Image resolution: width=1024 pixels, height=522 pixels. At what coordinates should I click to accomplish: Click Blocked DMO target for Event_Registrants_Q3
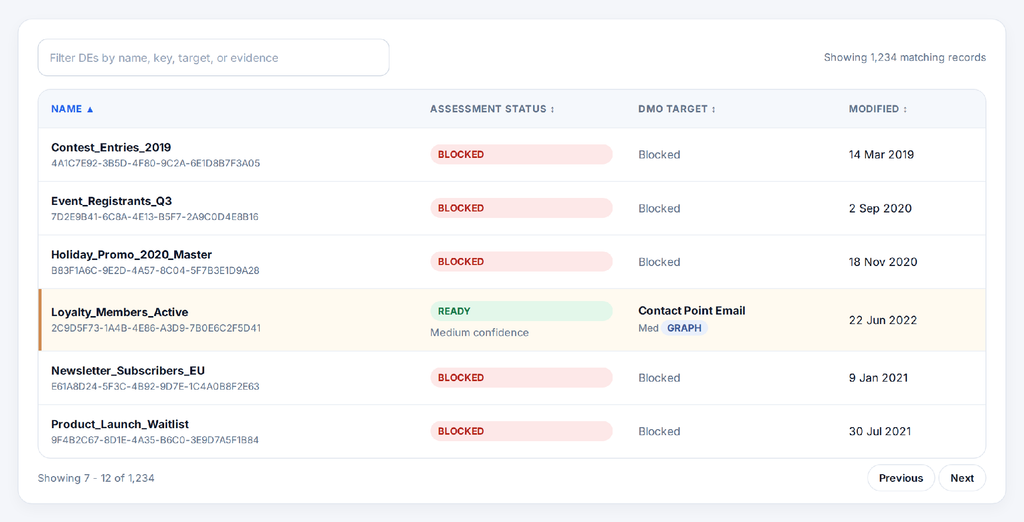pyautogui.click(x=659, y=208)
